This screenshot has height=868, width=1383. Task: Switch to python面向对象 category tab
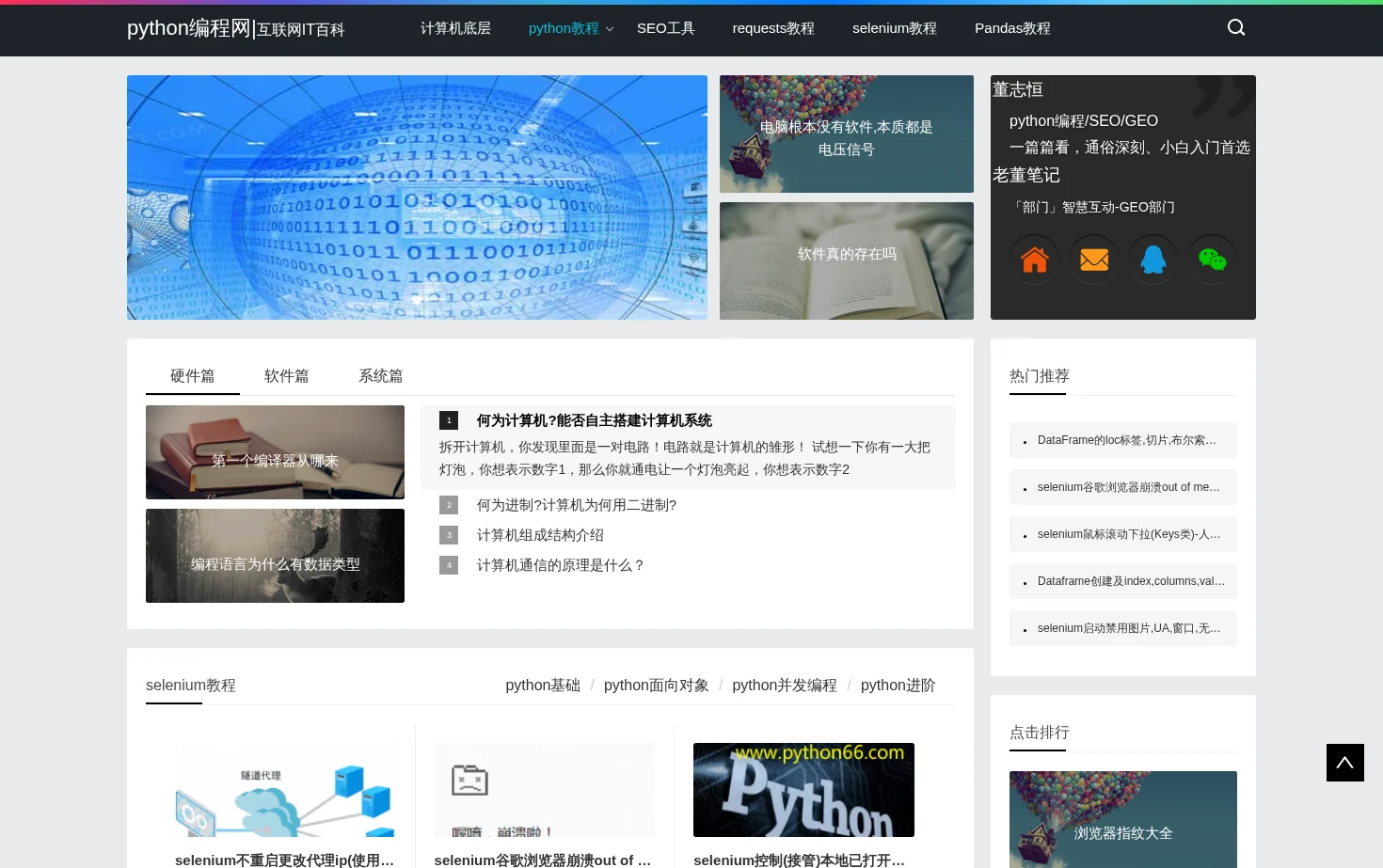(657, 686)
